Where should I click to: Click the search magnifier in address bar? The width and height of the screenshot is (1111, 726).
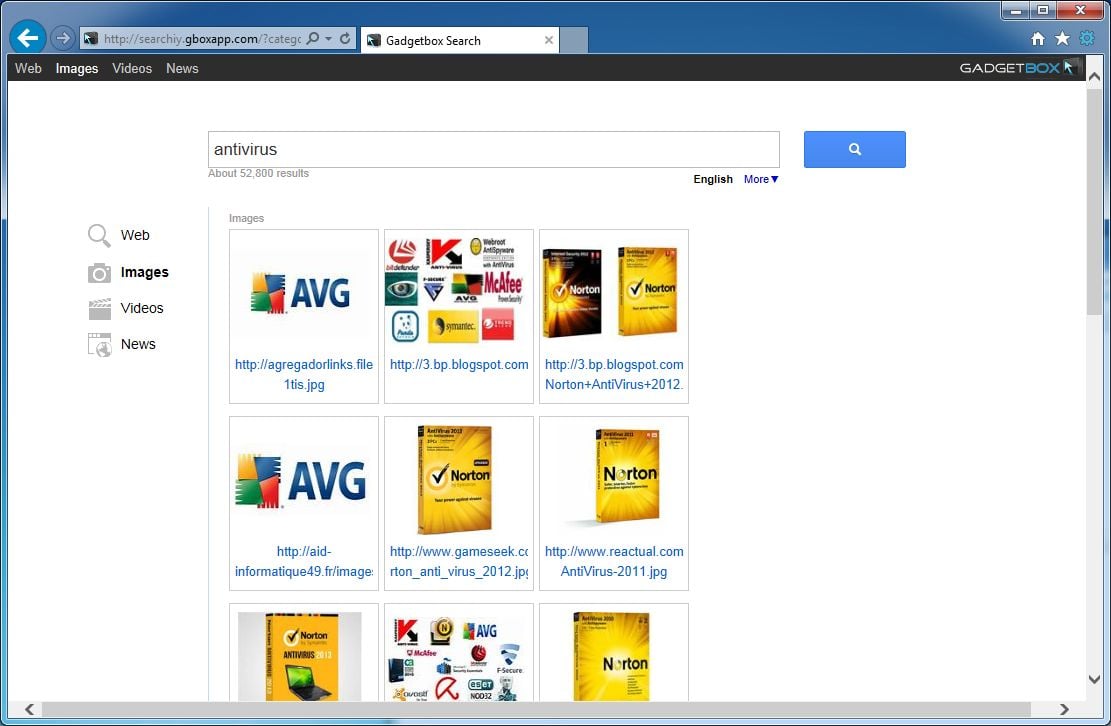pyautogui.click(x=312, y=38)
